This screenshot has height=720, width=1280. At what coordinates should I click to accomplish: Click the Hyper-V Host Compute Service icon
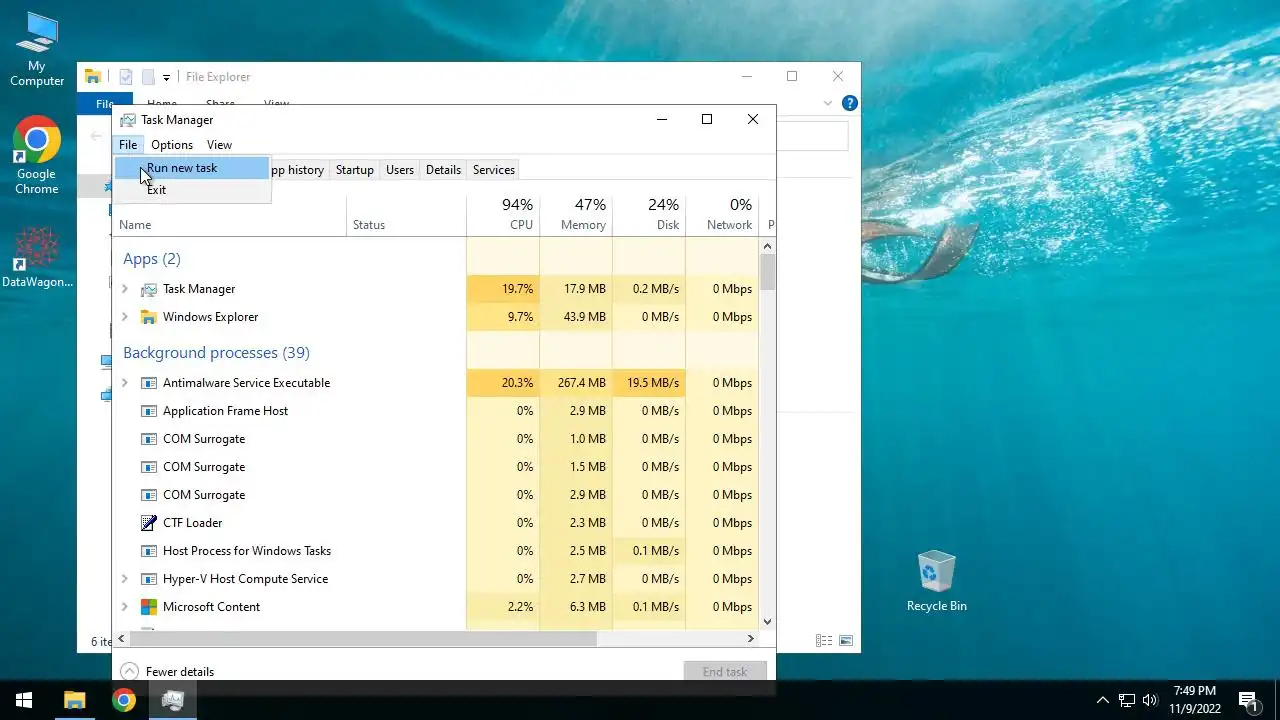(149, 579)
